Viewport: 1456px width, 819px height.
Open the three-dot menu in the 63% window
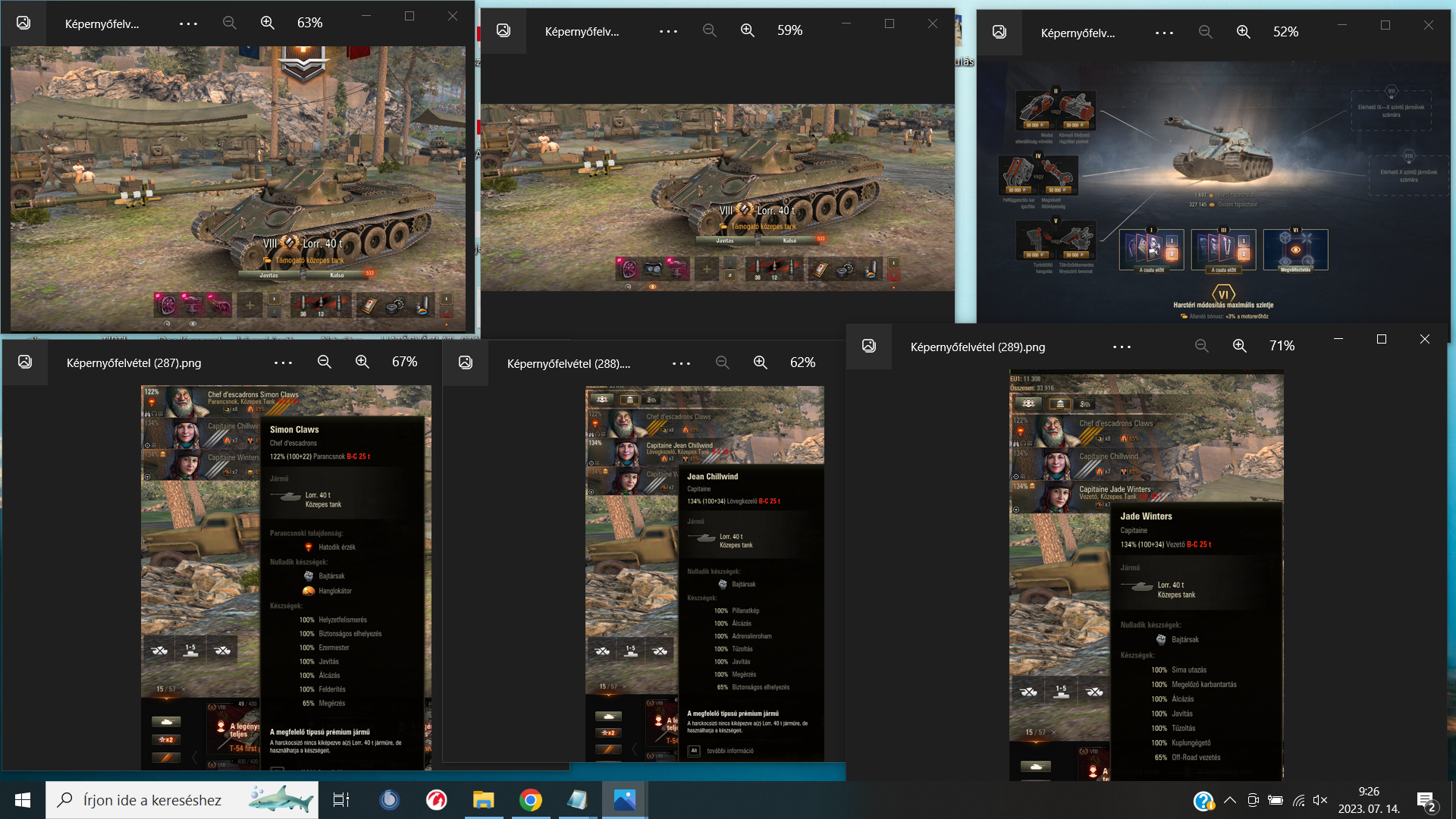pyautogui.click(x=188, y=24)
